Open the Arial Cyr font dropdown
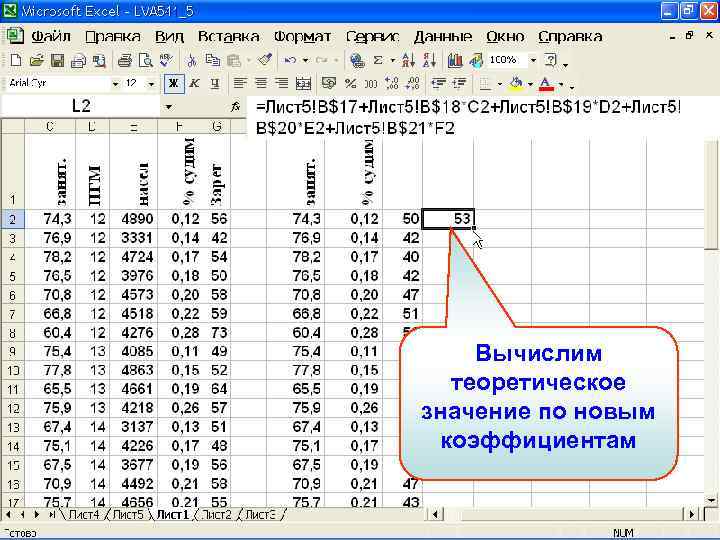720x540 pixels. 116,84
